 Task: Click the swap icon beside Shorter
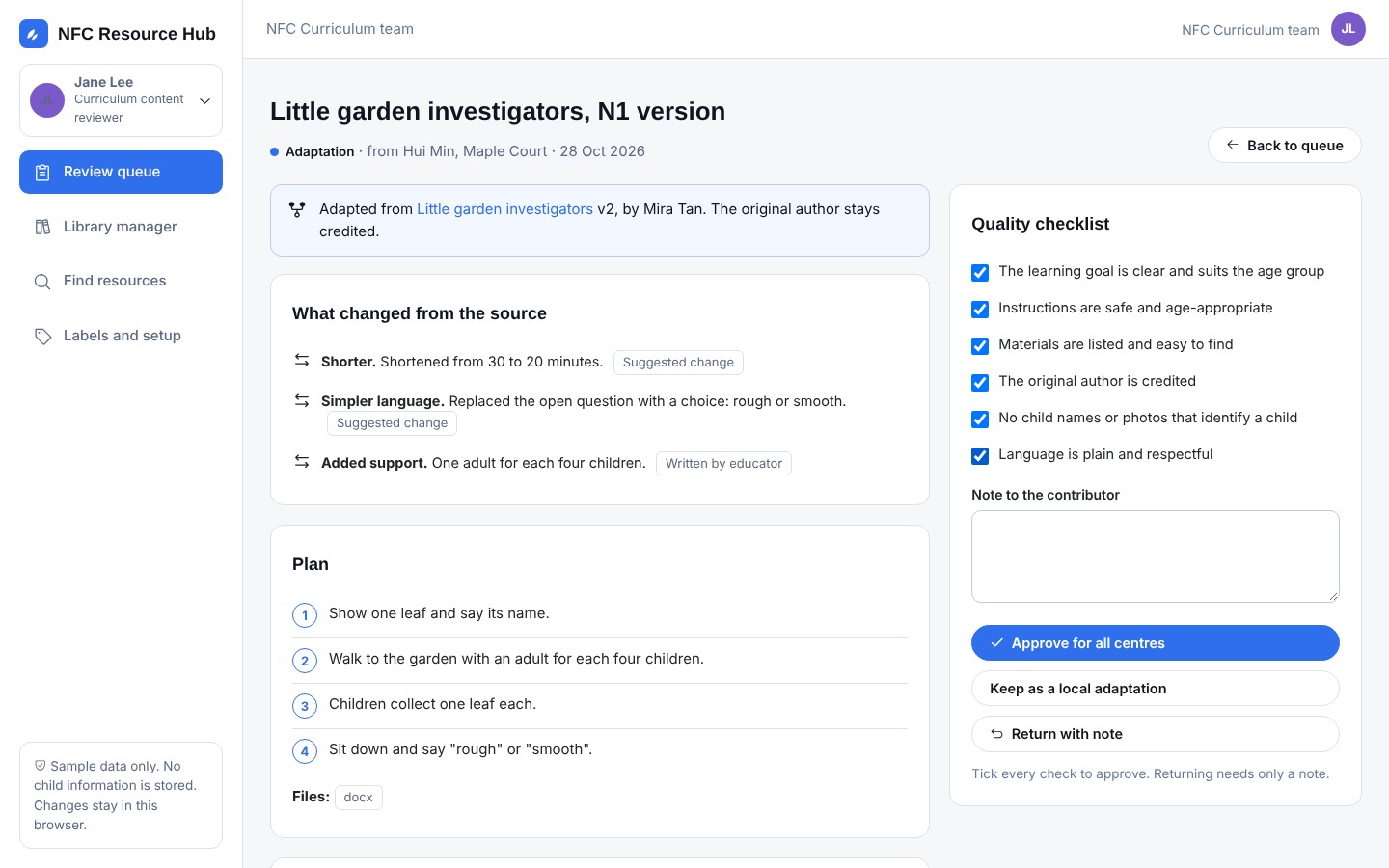click(x=302, y=360)
